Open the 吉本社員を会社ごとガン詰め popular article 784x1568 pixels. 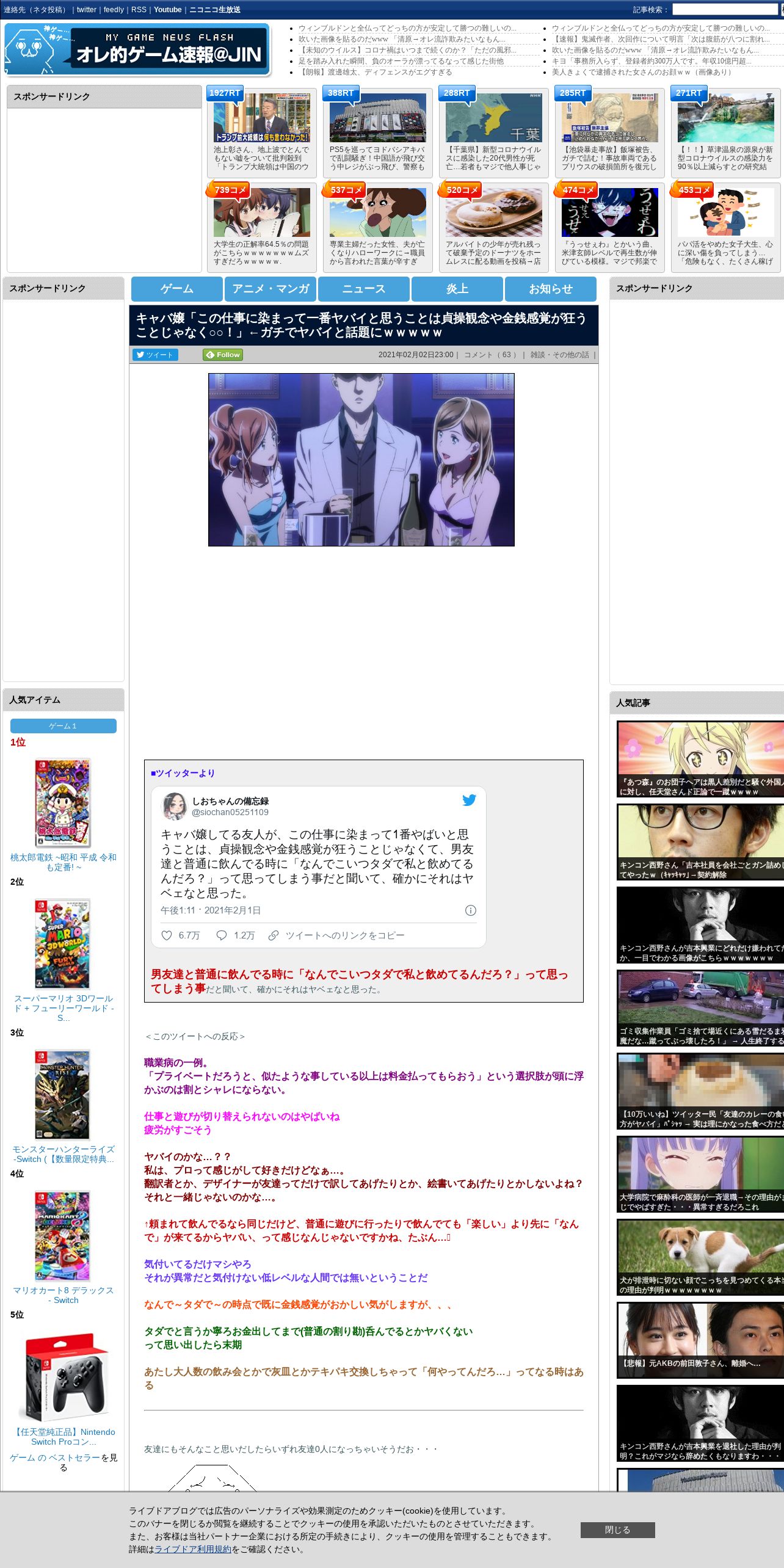tap(700, 842)
